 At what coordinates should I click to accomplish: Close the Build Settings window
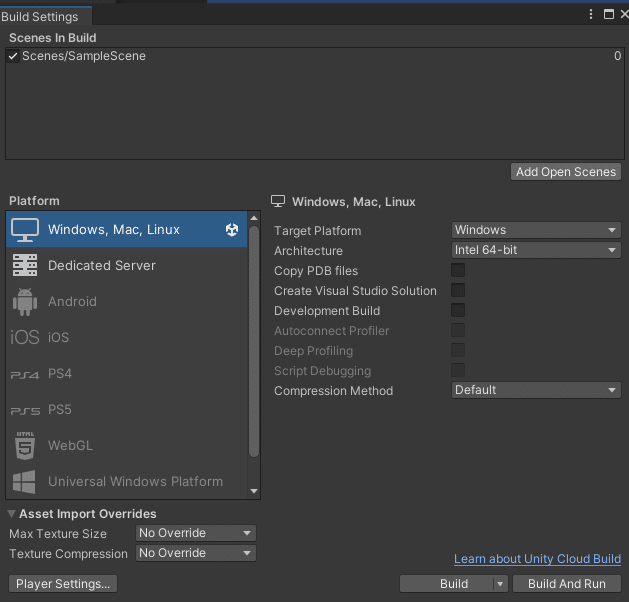(x=624, y=14)
